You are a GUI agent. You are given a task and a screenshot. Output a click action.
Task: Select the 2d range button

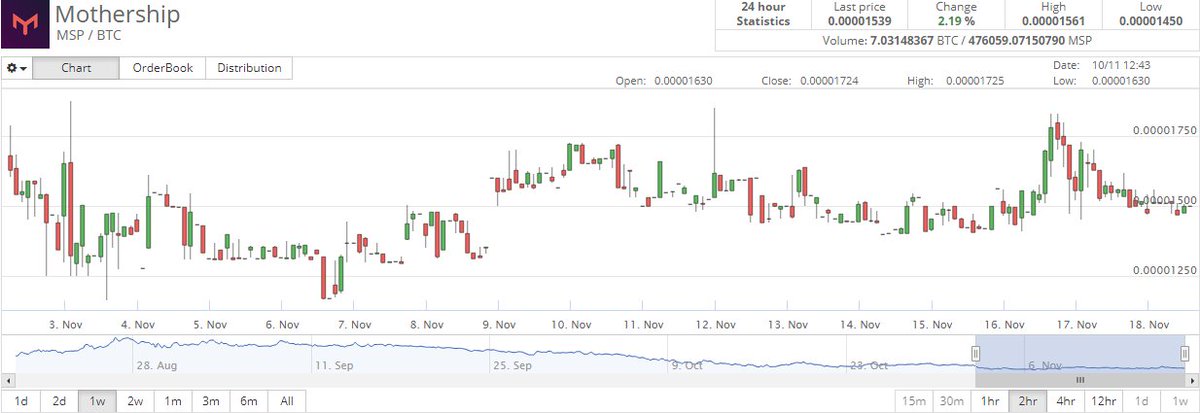pos(59,401)
